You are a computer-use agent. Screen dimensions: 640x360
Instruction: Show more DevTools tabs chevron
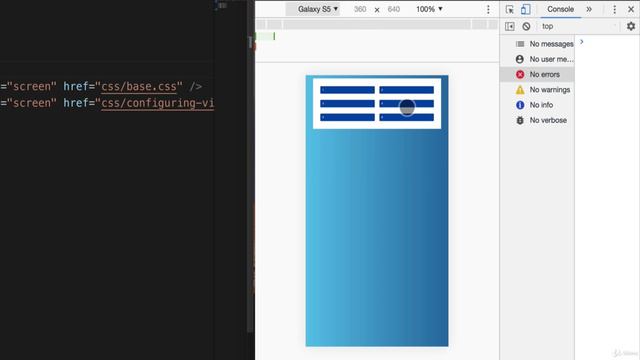(x=589, y=9)
